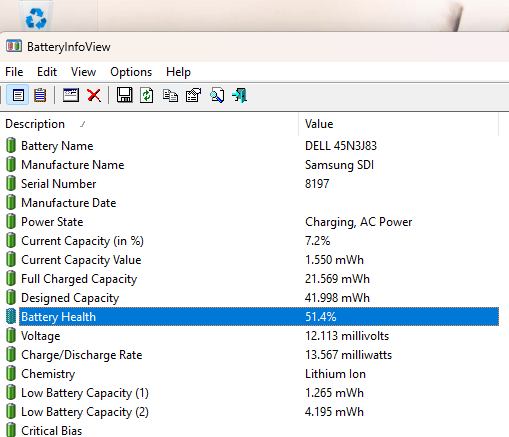Click the 13.567 milliwatts value

coord(348,355)
